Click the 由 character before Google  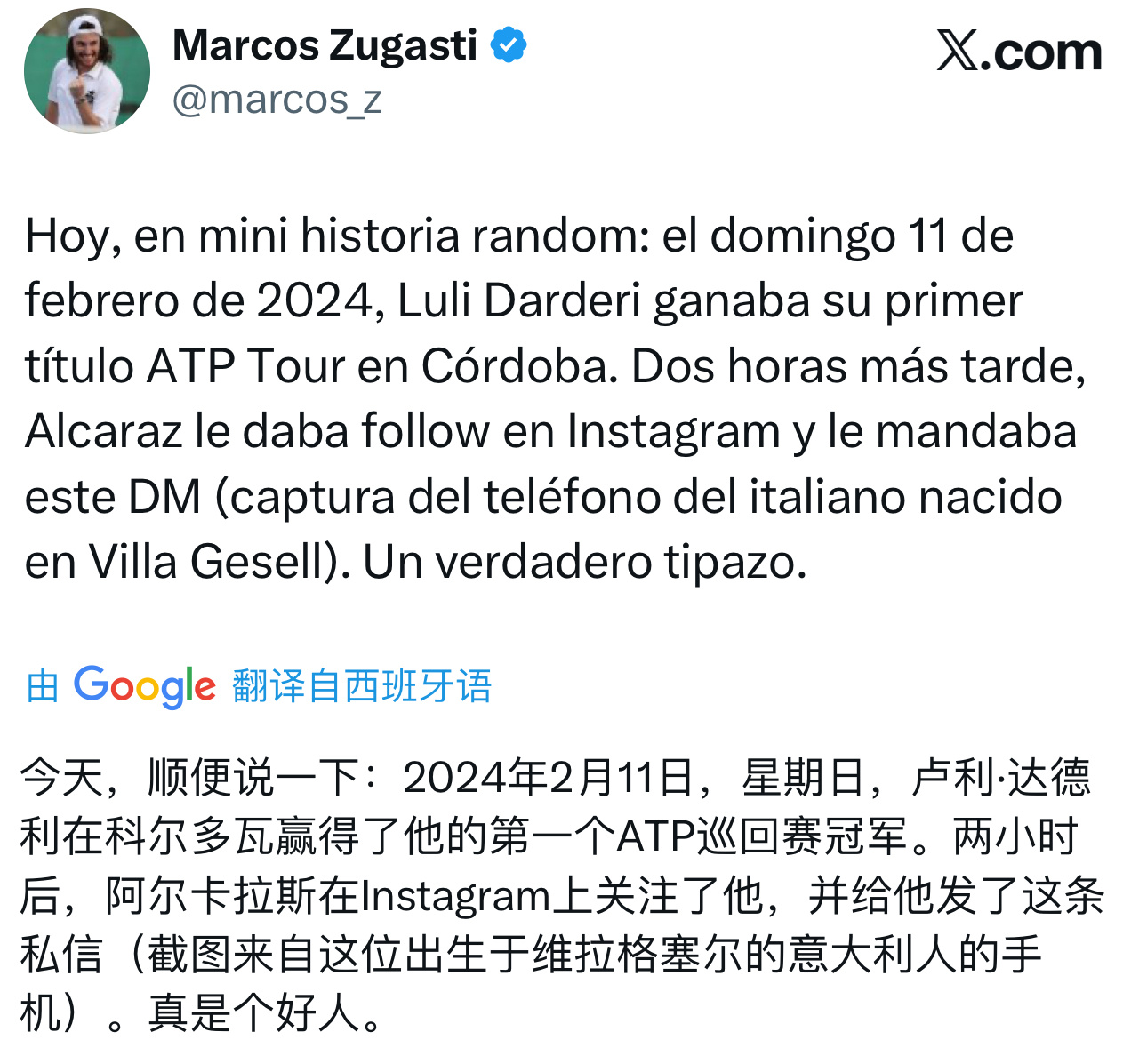[x=43, y=686]
